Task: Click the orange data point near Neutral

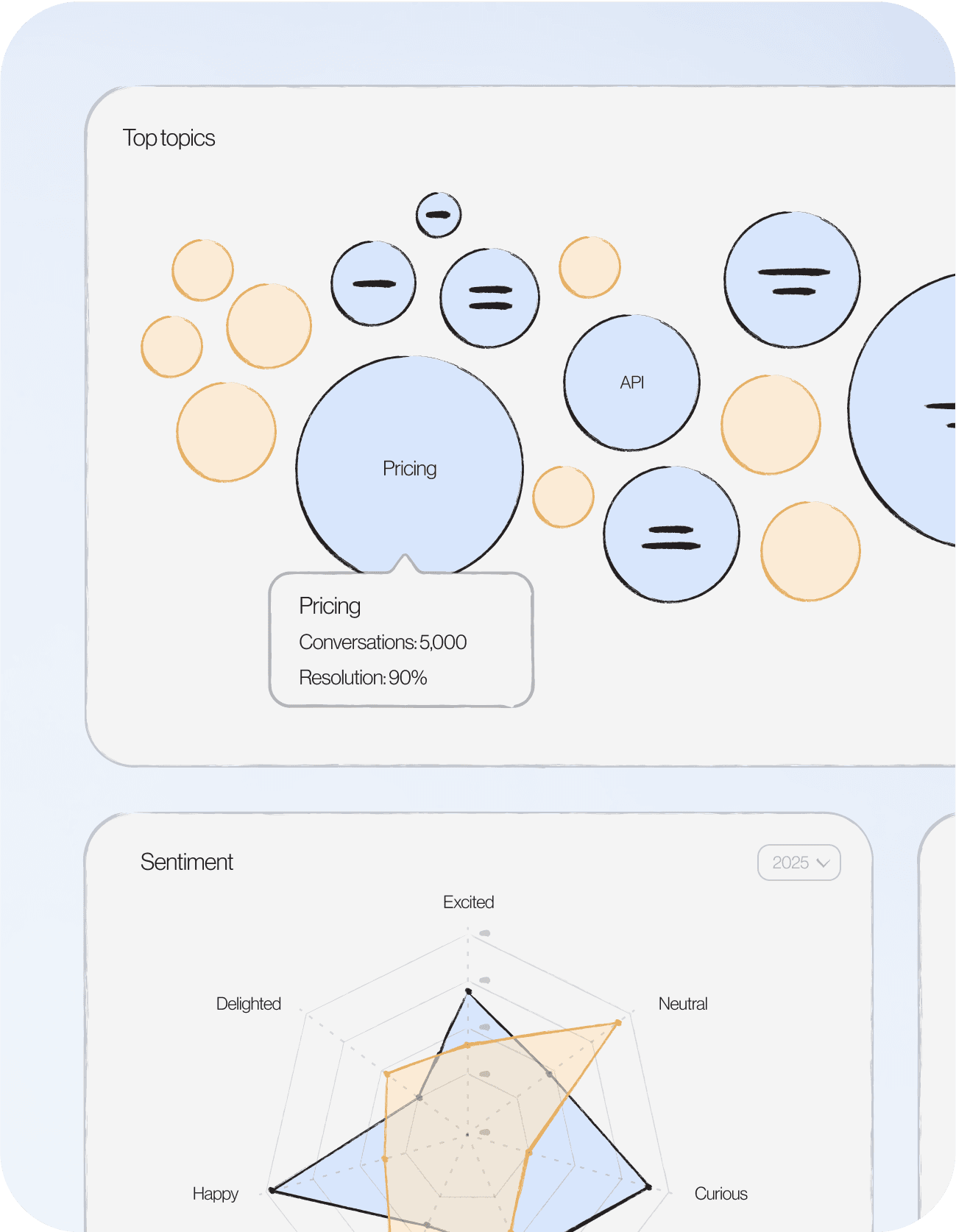Action: (x=618, y=1022)
